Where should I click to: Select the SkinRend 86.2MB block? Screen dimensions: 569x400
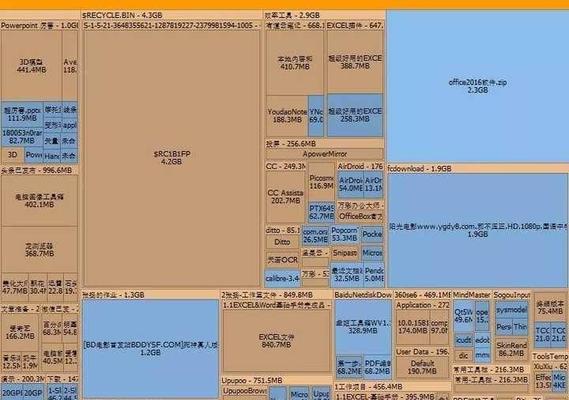pos(512,349)
